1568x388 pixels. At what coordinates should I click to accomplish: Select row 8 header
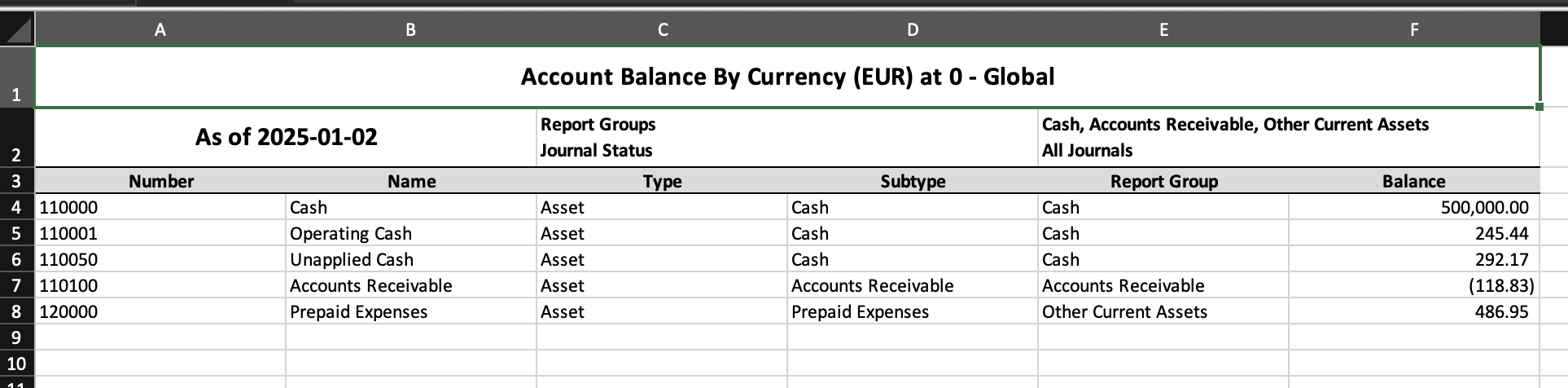coord(17,311)
